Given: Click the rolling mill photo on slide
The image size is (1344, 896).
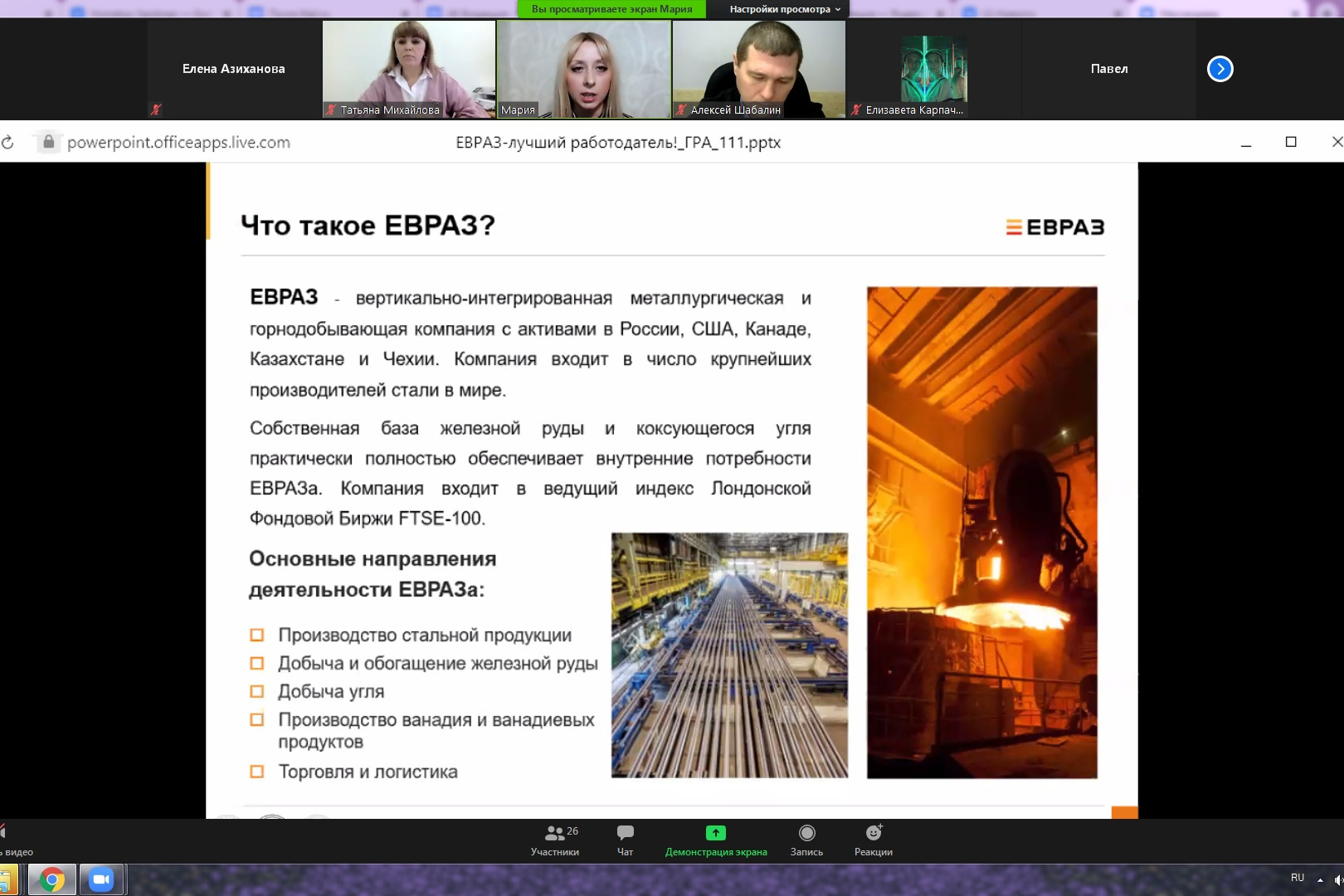Looking at the screenshot, I should pos(729,655).
